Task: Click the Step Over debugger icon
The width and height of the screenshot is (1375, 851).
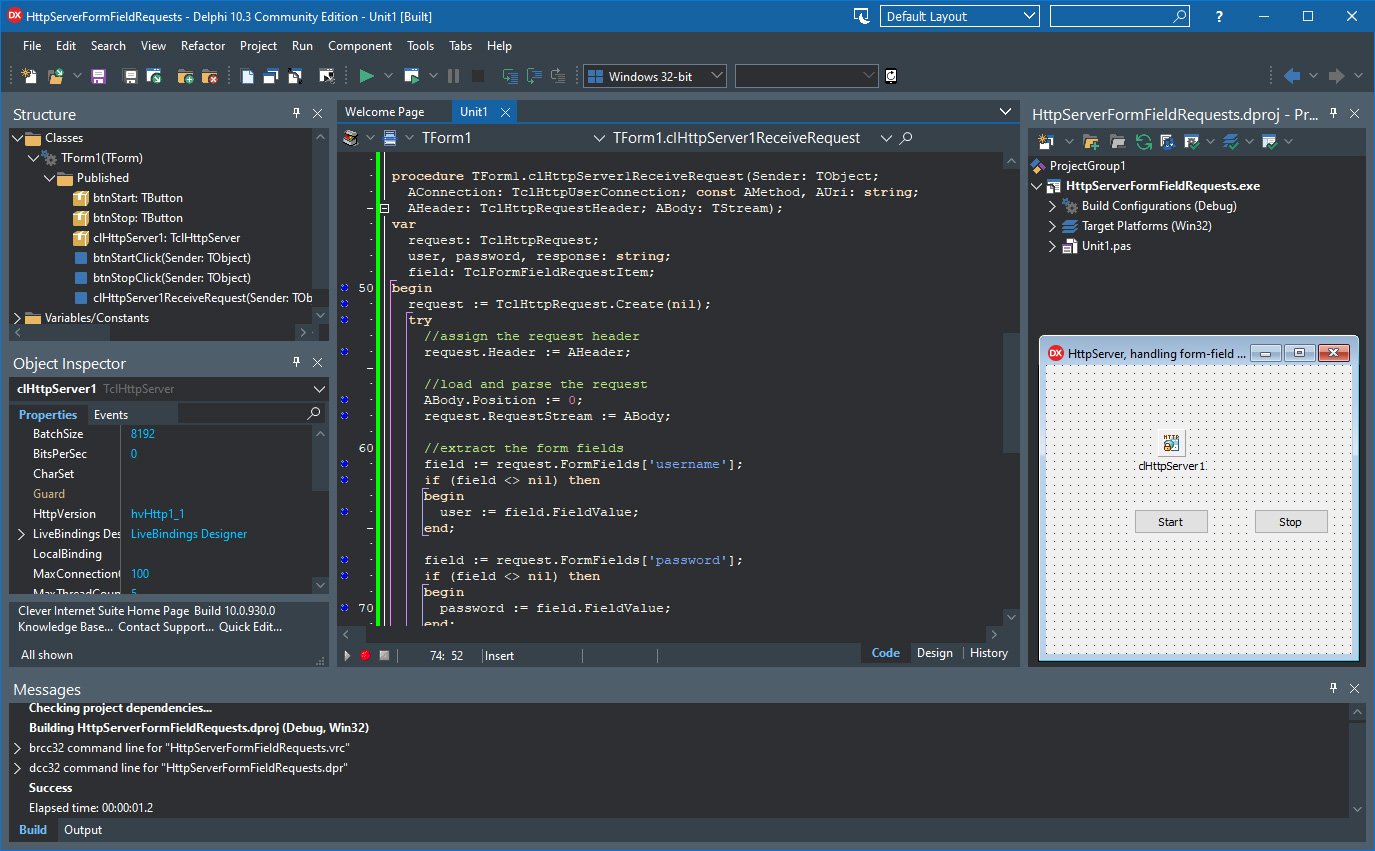Action: [x=534, y=76]
